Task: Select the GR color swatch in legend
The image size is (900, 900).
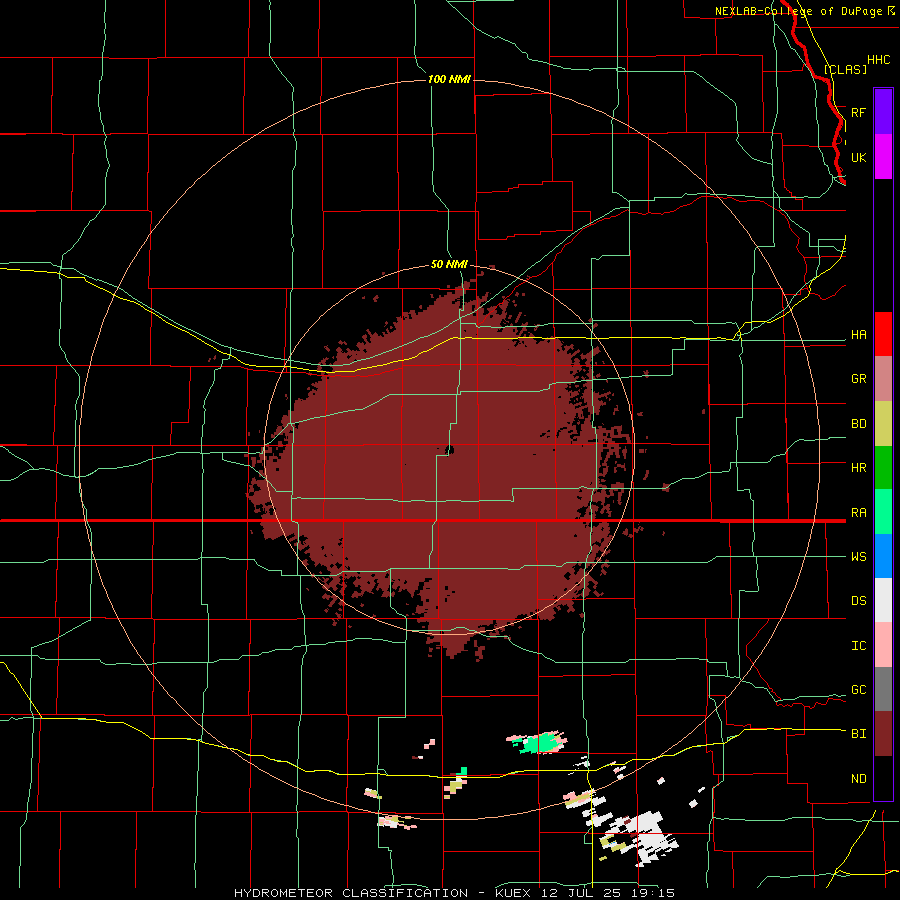Action: (x=883, y=379)
